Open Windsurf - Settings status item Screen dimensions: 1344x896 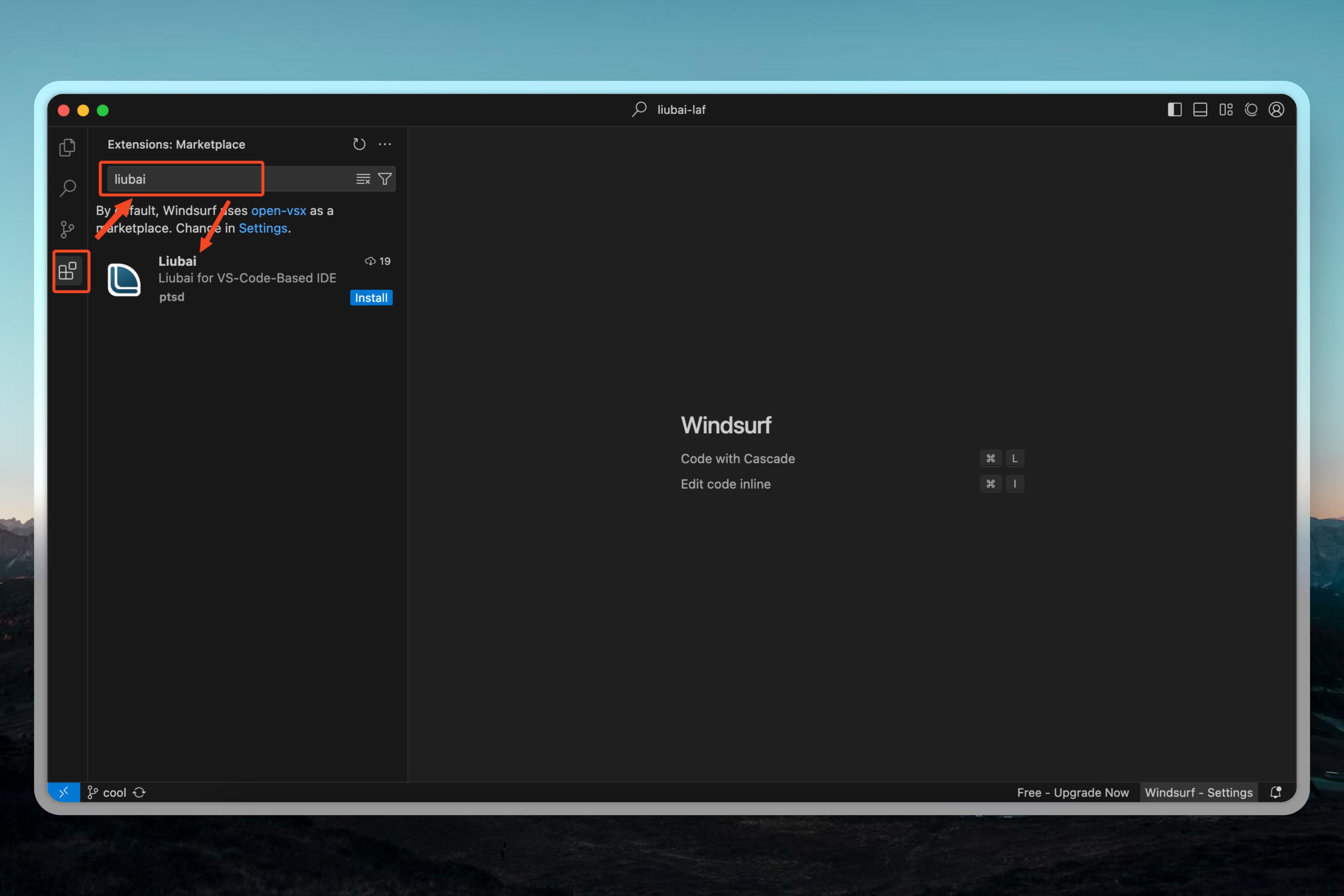coord(1198,792)
